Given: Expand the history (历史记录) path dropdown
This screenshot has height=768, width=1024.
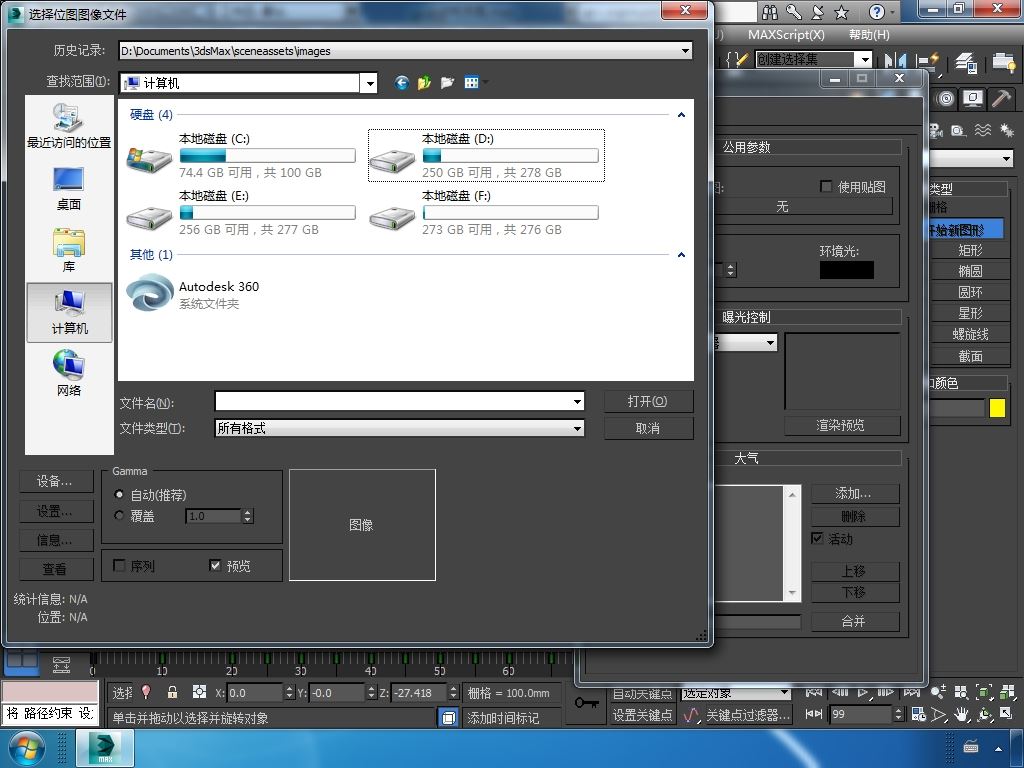Looking at the screenshot, I should click(685, 50).
